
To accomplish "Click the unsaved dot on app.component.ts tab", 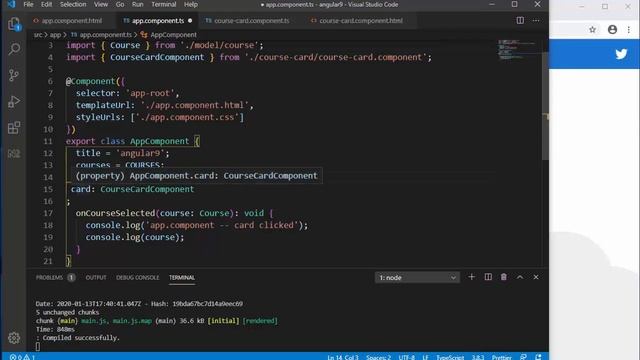I will point(190,21).
